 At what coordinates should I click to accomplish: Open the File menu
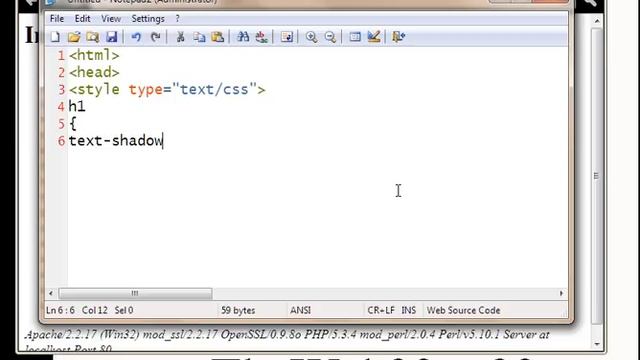pyautogui.click(x=57, y=19)
